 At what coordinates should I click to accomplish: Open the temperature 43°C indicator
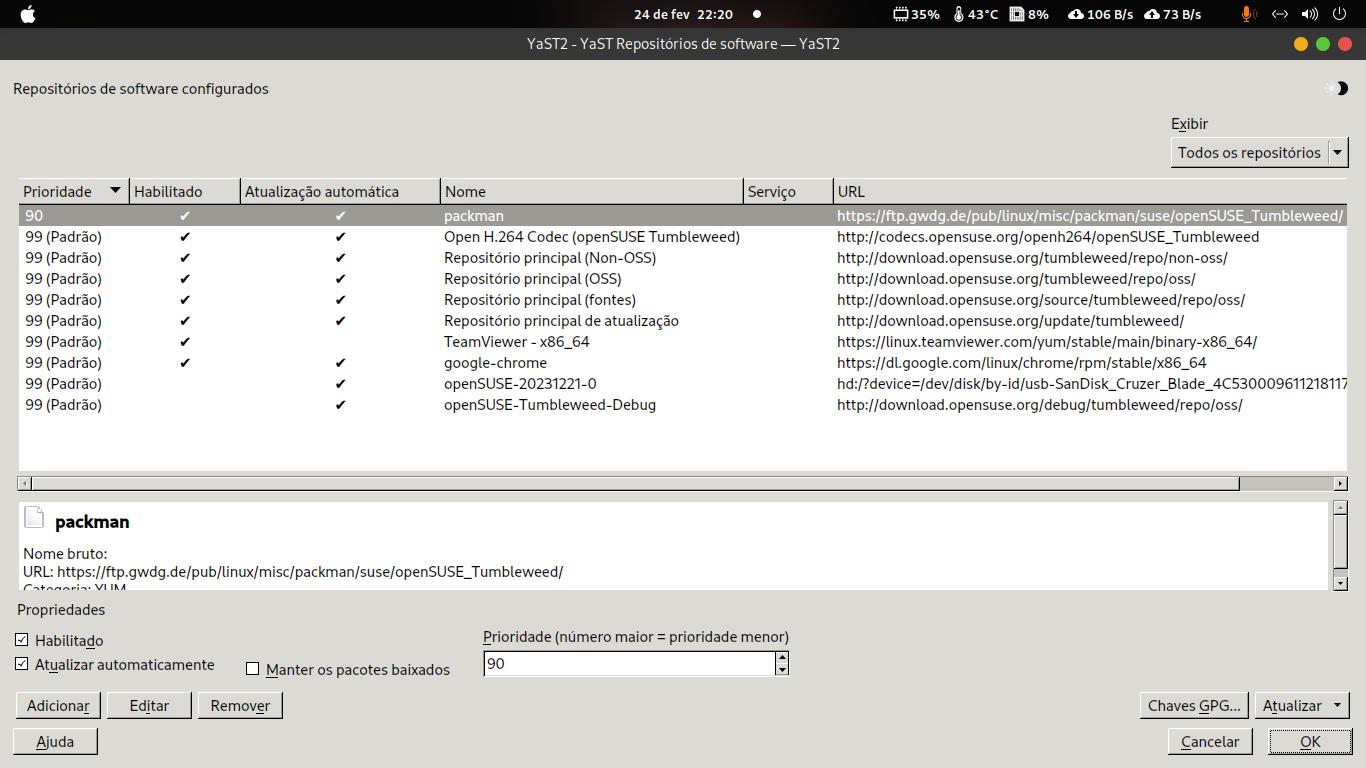click(x=976, y=14)
